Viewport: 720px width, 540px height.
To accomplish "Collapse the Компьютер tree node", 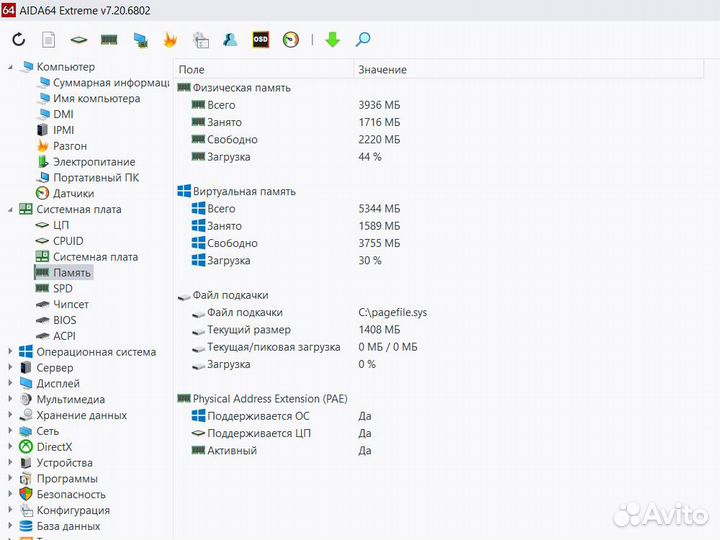I will [x=10, y=67].
